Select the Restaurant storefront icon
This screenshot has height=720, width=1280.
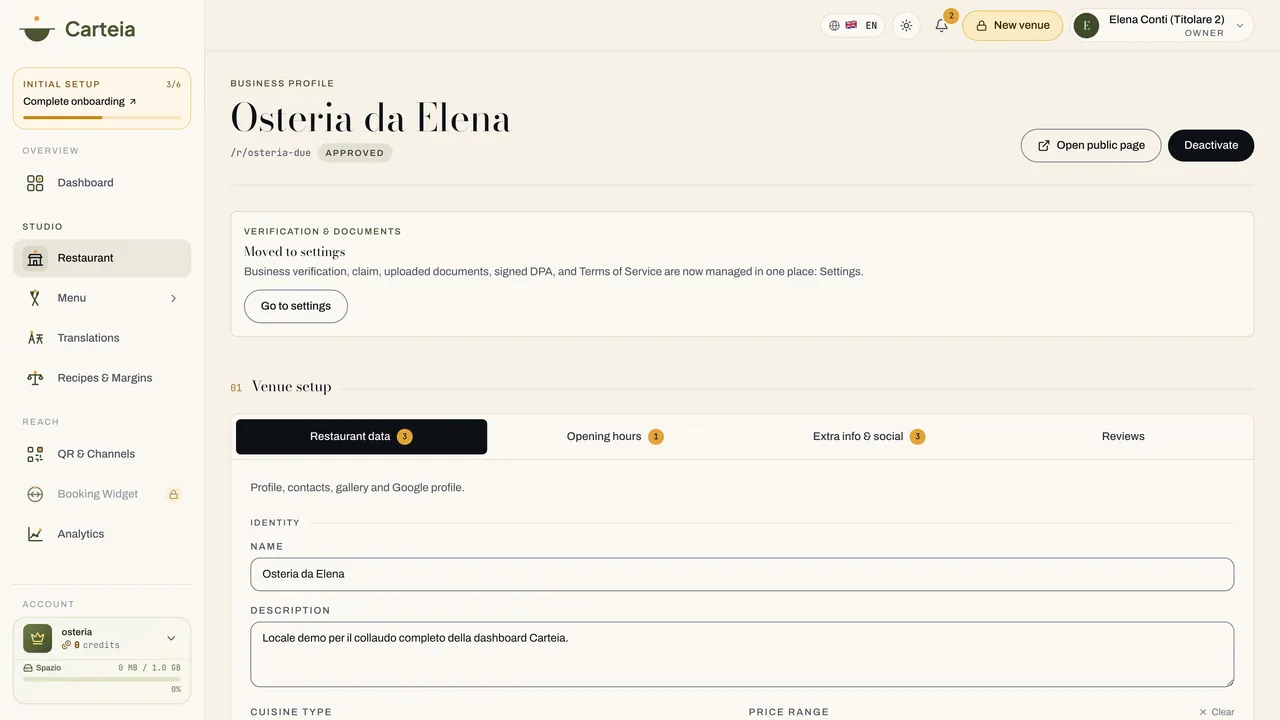(35, 258)
